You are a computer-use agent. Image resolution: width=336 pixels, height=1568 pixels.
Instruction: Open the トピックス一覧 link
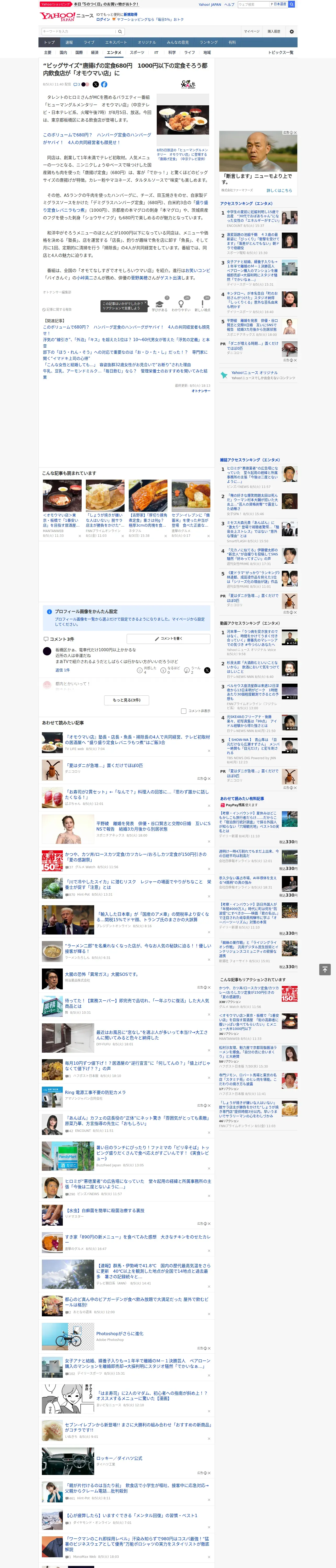tap(281, 52)
